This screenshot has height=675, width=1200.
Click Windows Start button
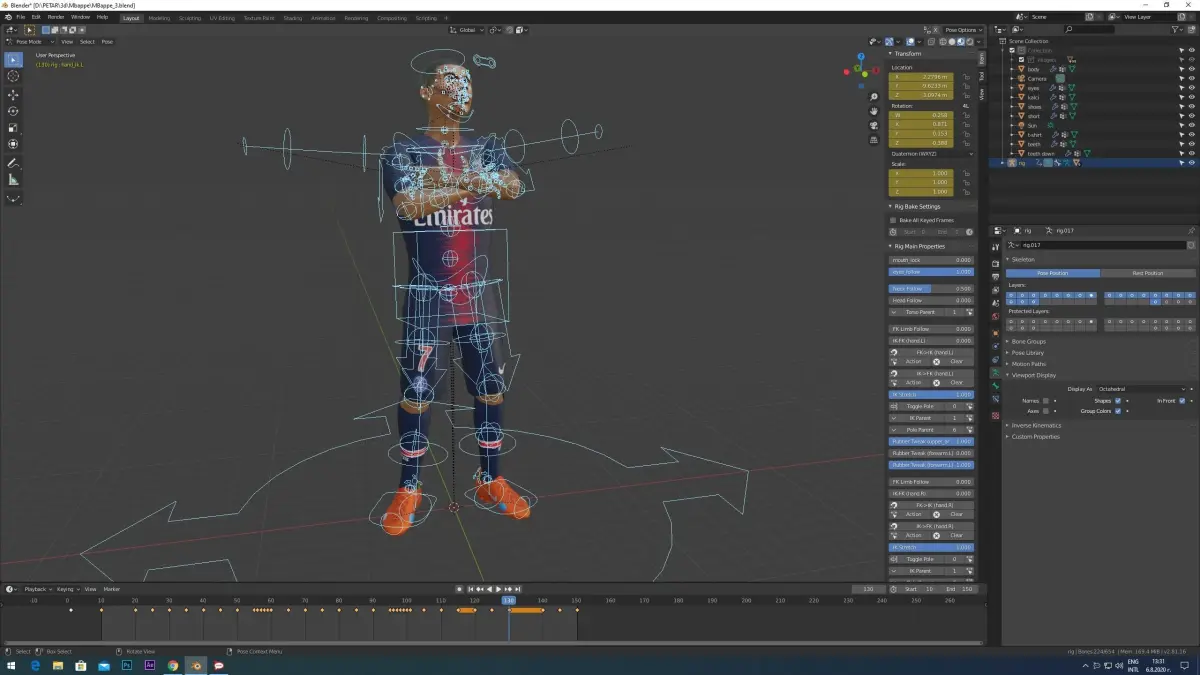[x=10, y=665]
